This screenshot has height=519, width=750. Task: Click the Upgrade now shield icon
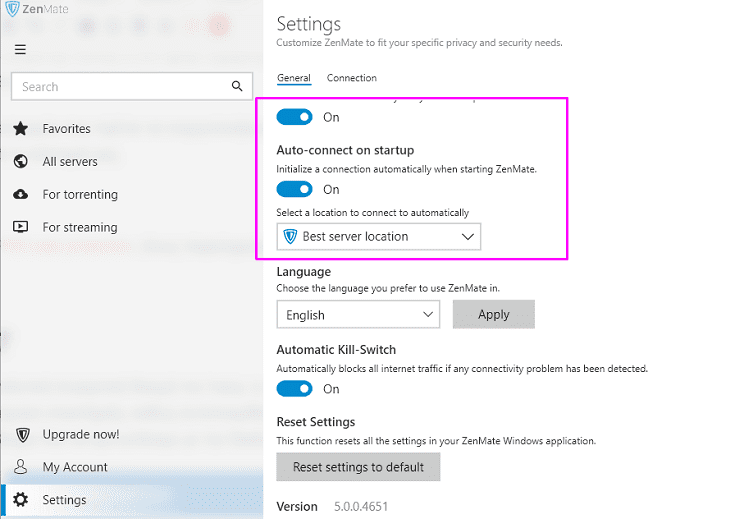click(22, 434)
